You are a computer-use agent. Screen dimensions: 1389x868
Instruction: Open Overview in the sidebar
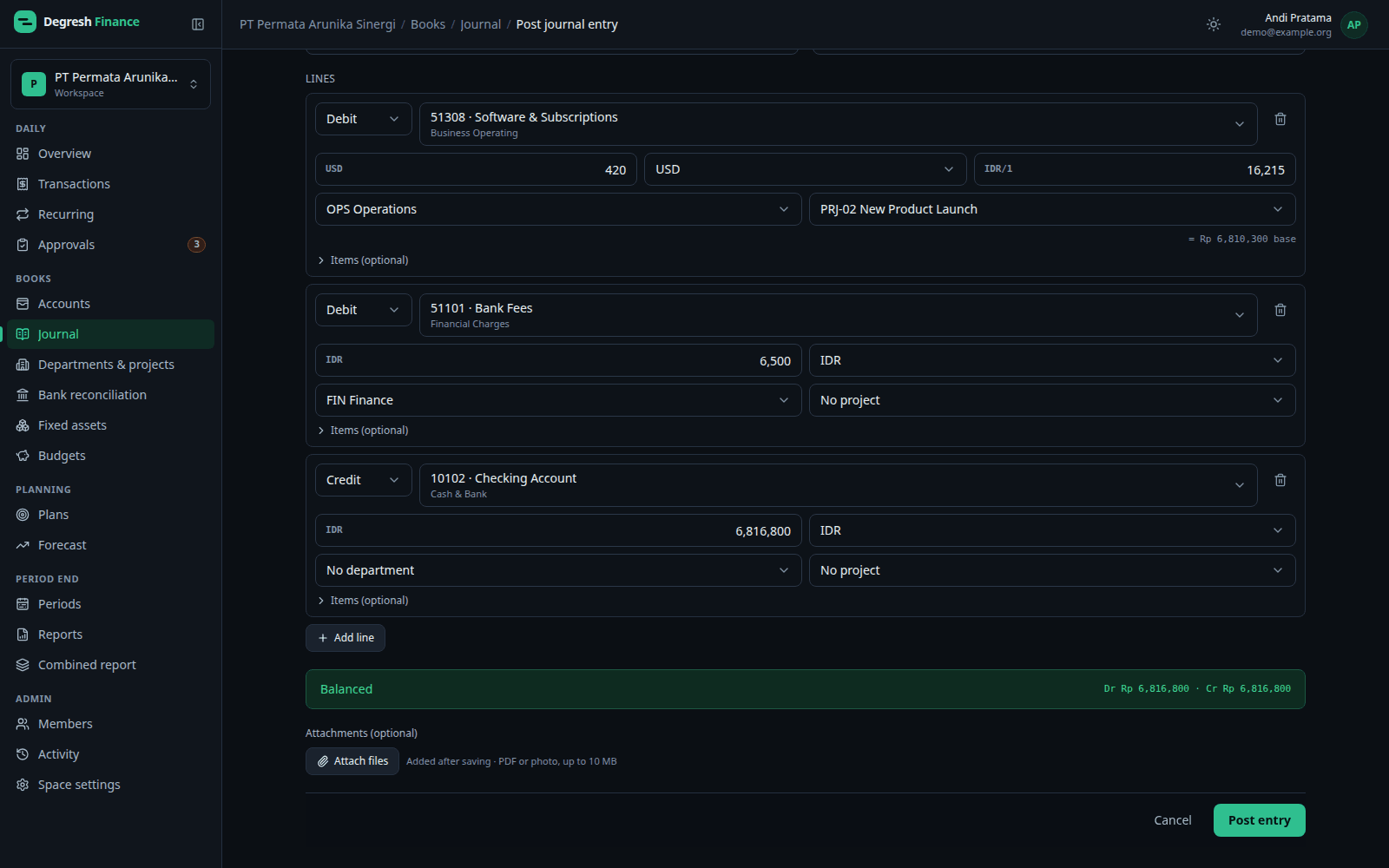(x=110, y=154)
